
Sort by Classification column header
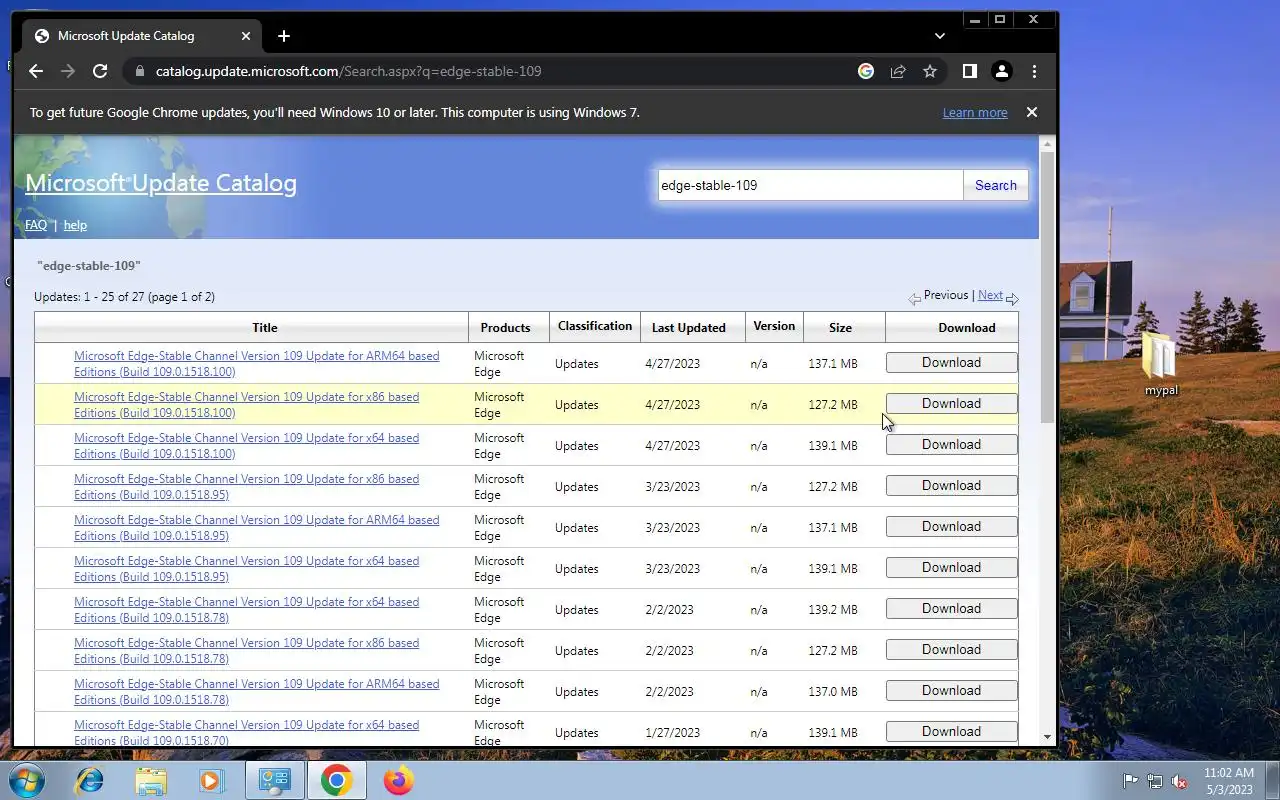tap(595, 326)
